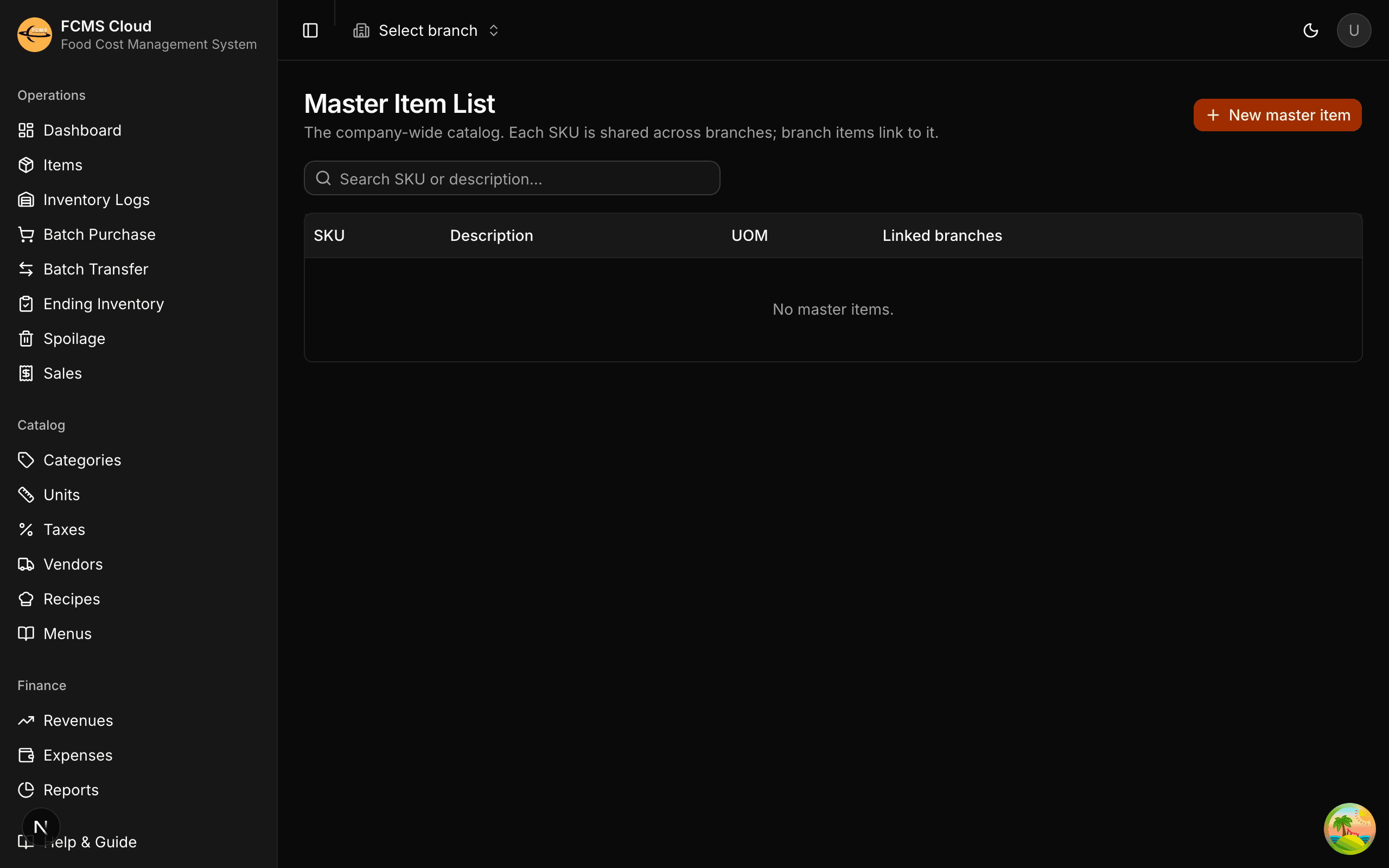Click the Vendors truck icon
Viewport: 1389px width, 868px height.
click(26, 564)
